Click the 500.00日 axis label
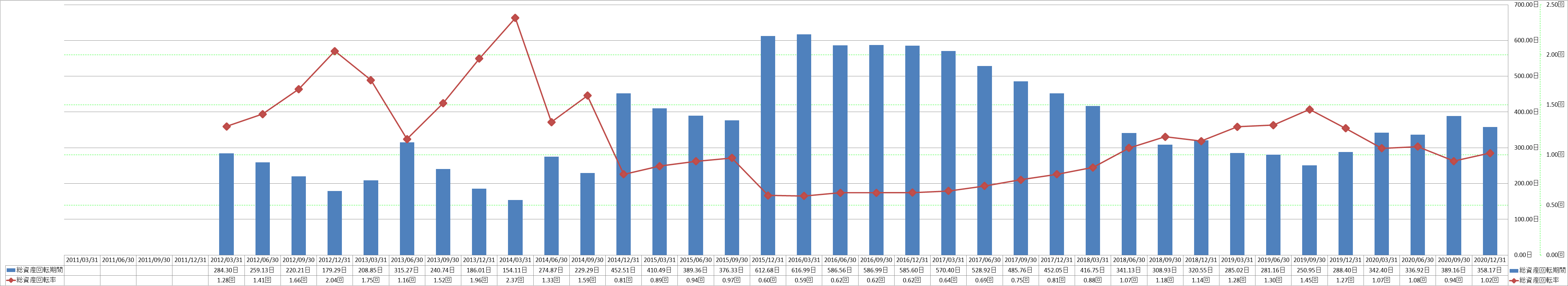This screenshot has width=1568, height=286. click(x=1526, y=76)
